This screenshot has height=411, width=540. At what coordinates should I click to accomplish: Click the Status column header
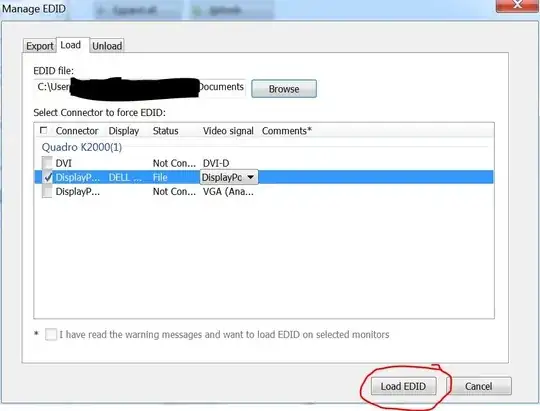coord(166,131)
